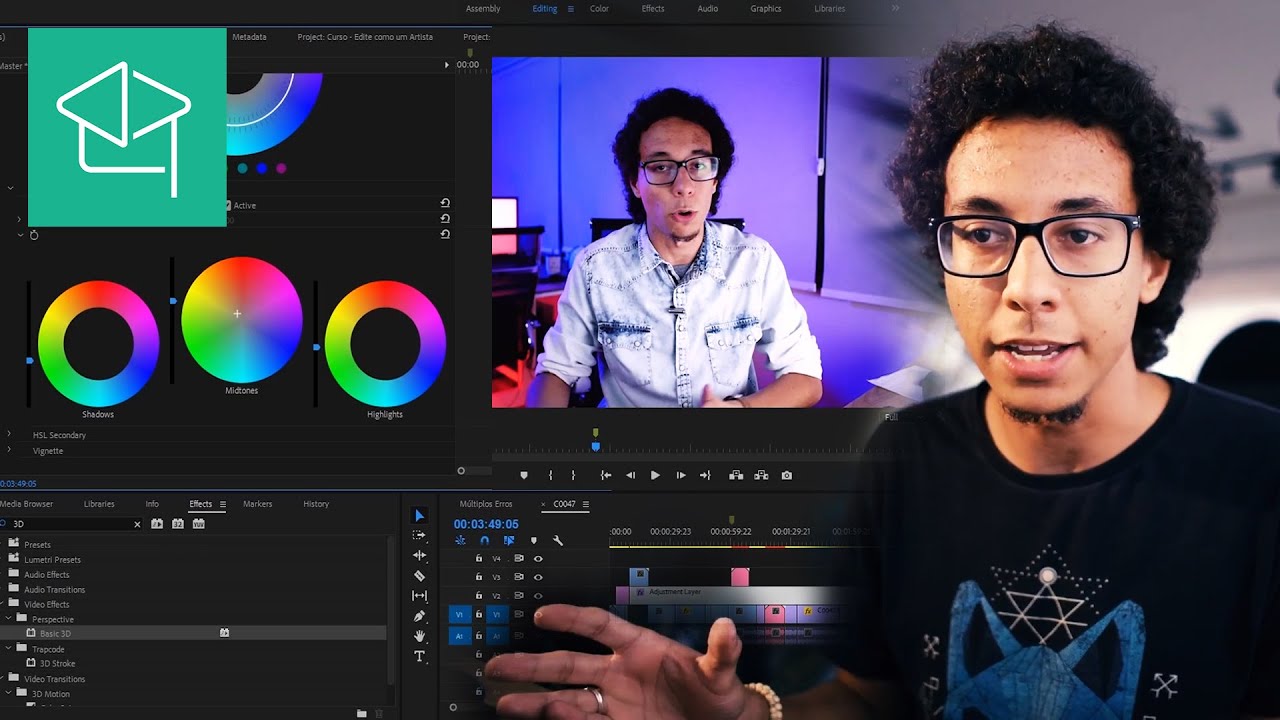Image resolution: width=1280 pixels, height=720 pixels.
Task: Select the Hand tool
Action: point(420,636)
